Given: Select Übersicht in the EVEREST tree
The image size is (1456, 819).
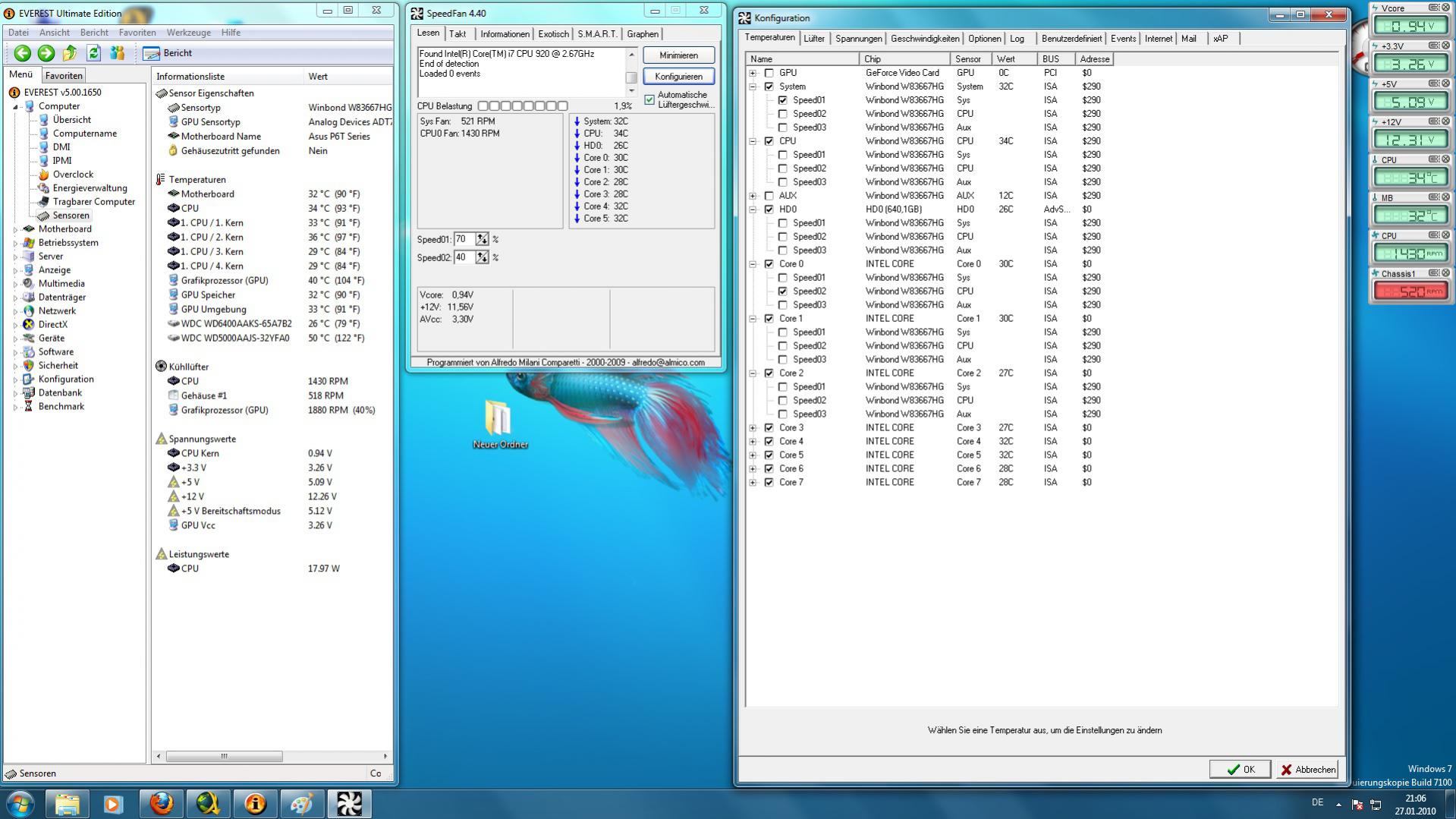Looking at the screenshot, I should point(72,120).
